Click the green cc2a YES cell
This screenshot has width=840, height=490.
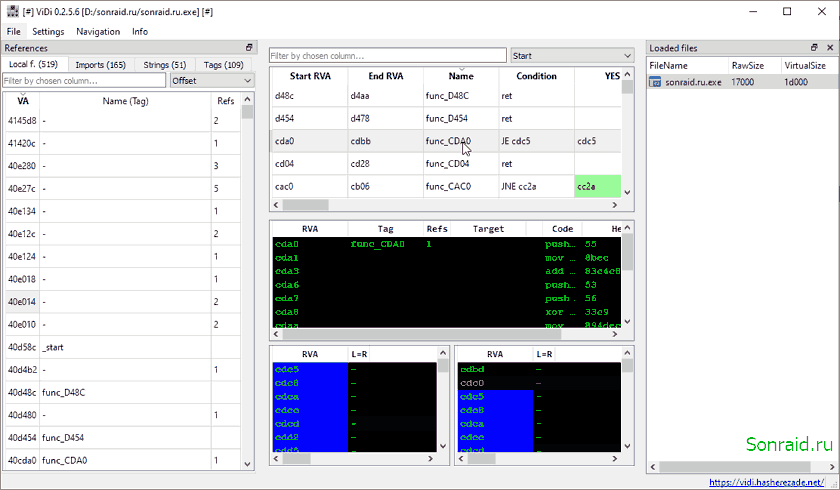(598, 186)
